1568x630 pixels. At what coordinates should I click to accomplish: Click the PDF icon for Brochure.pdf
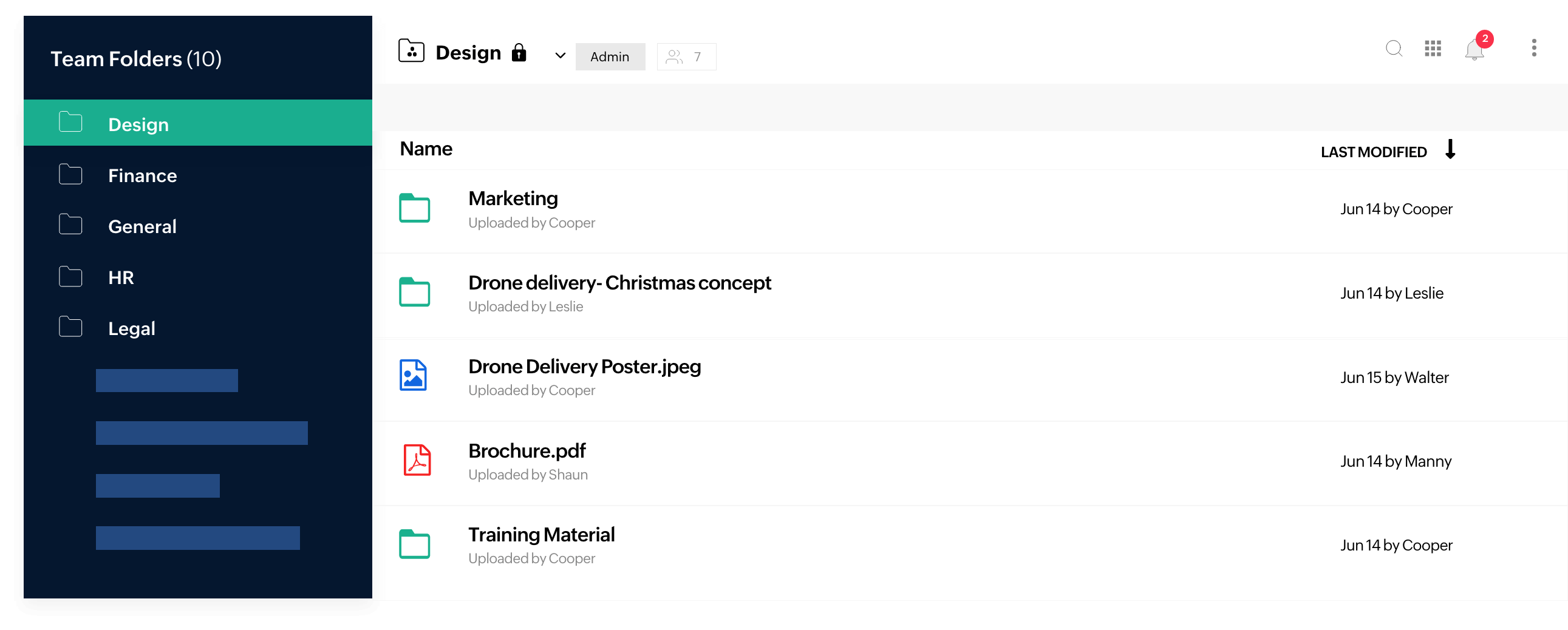coord(417,460)
